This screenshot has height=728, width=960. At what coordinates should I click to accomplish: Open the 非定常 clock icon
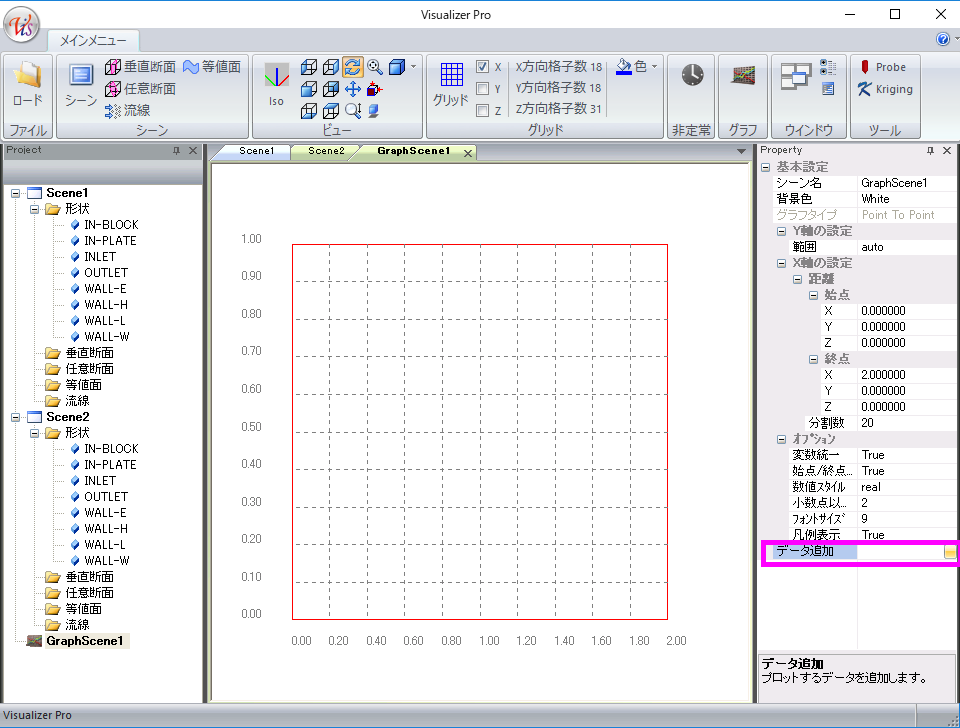pyautogui.click(x=692, y=76)
